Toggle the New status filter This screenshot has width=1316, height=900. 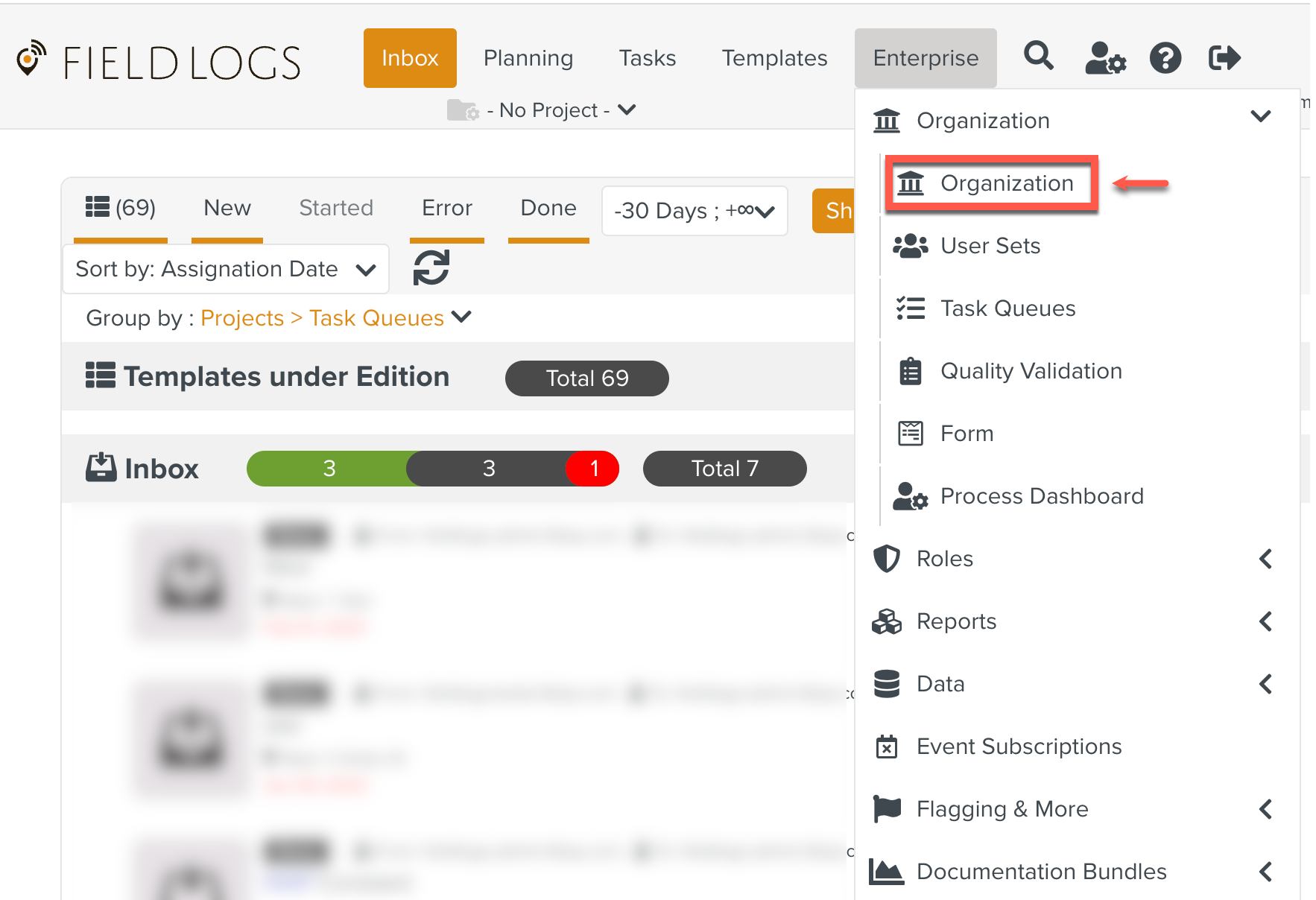[x=227, y=208]
